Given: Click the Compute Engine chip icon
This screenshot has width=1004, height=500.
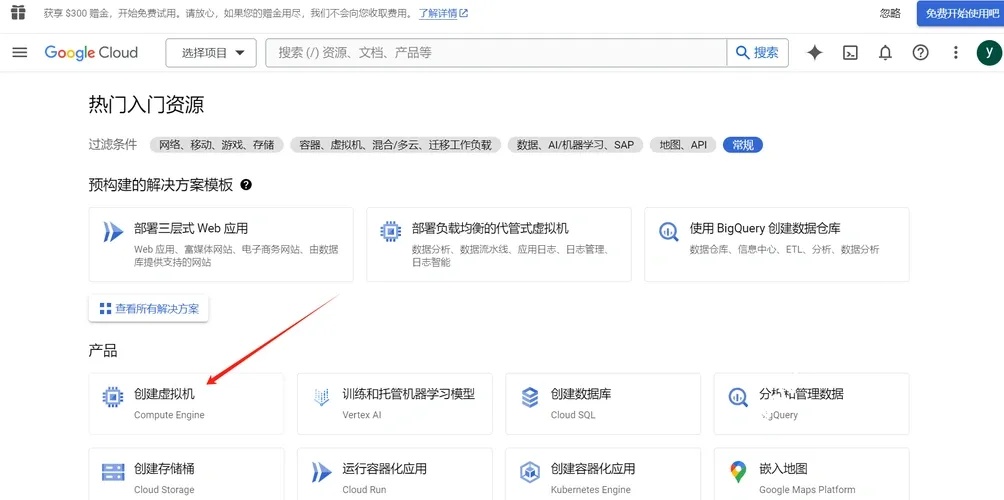Looking at the screenshot, I should [x=113, y=398].
